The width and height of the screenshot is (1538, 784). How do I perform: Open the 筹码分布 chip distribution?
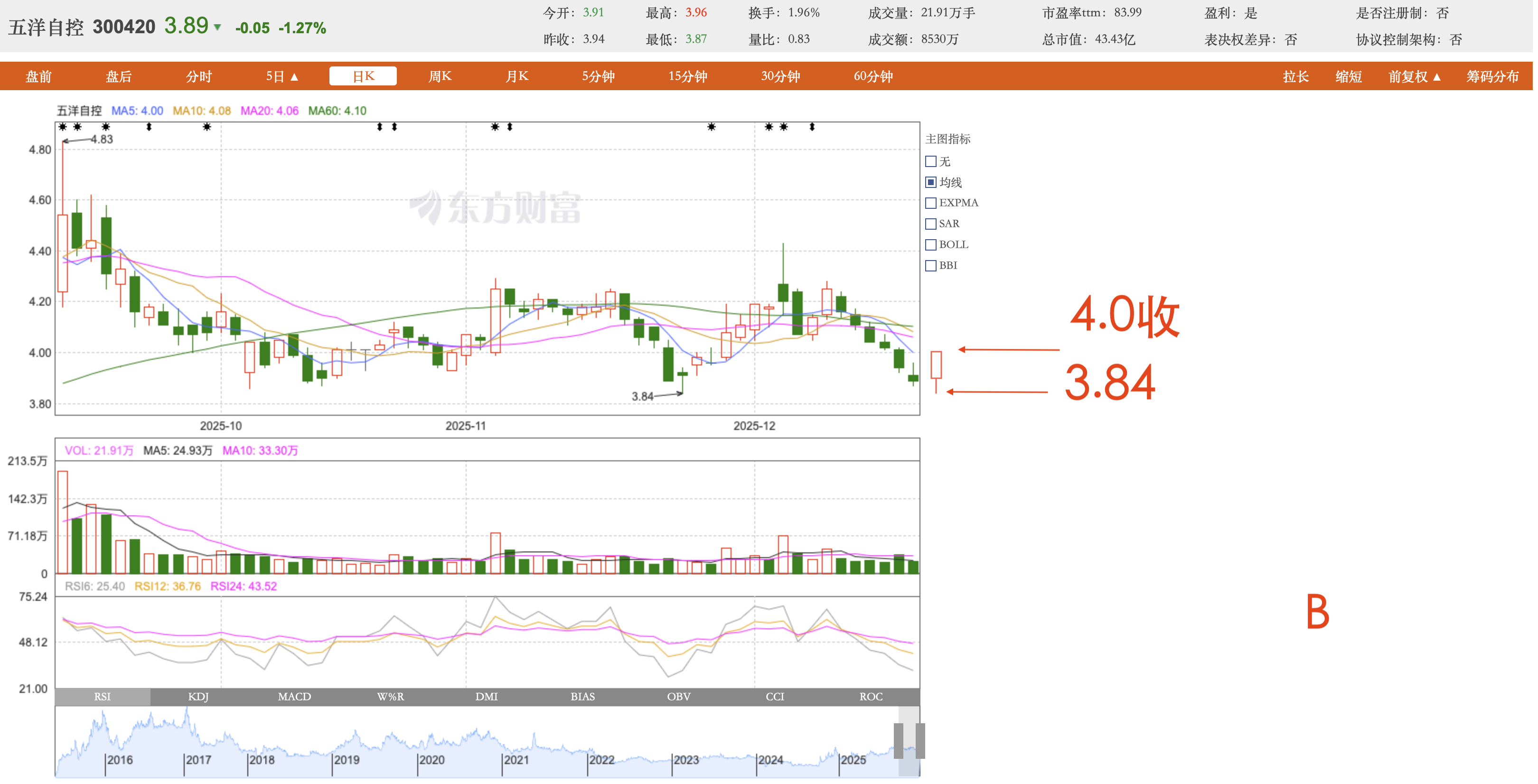(1492, 76)
